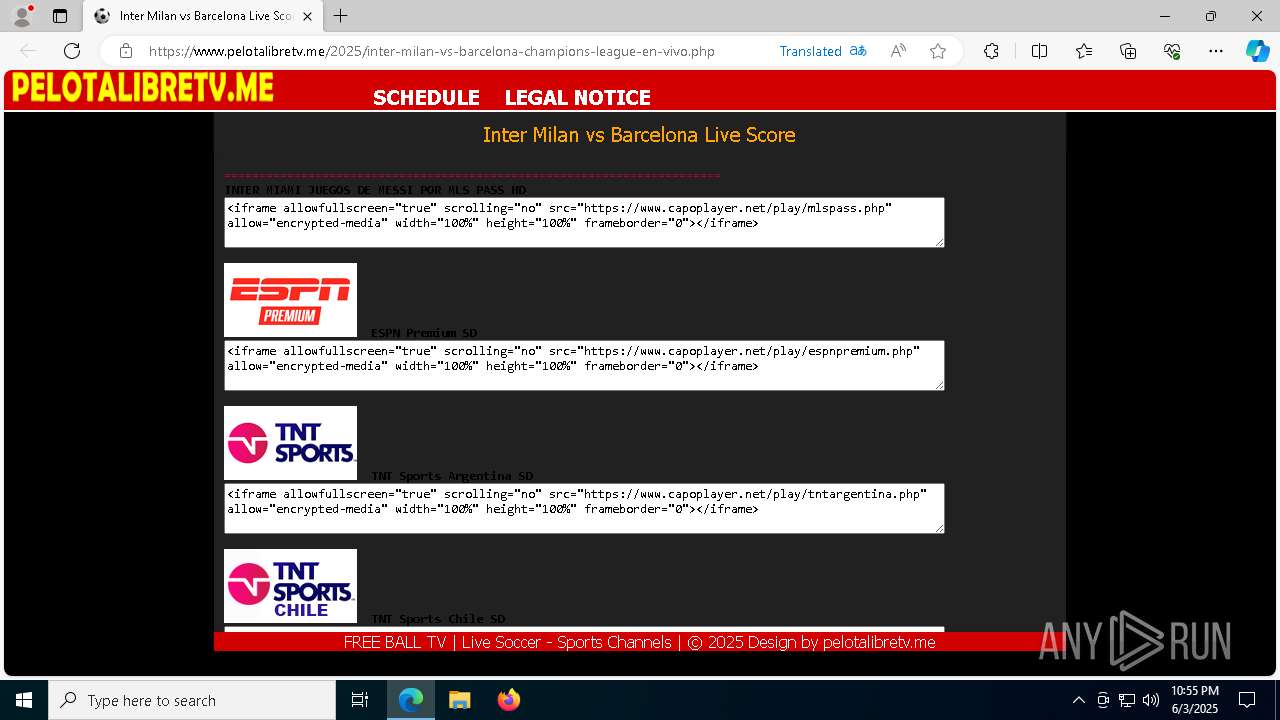Click the mlspass iframe code box
This screenshot has width=1280, height=720.
click(584, 222)
